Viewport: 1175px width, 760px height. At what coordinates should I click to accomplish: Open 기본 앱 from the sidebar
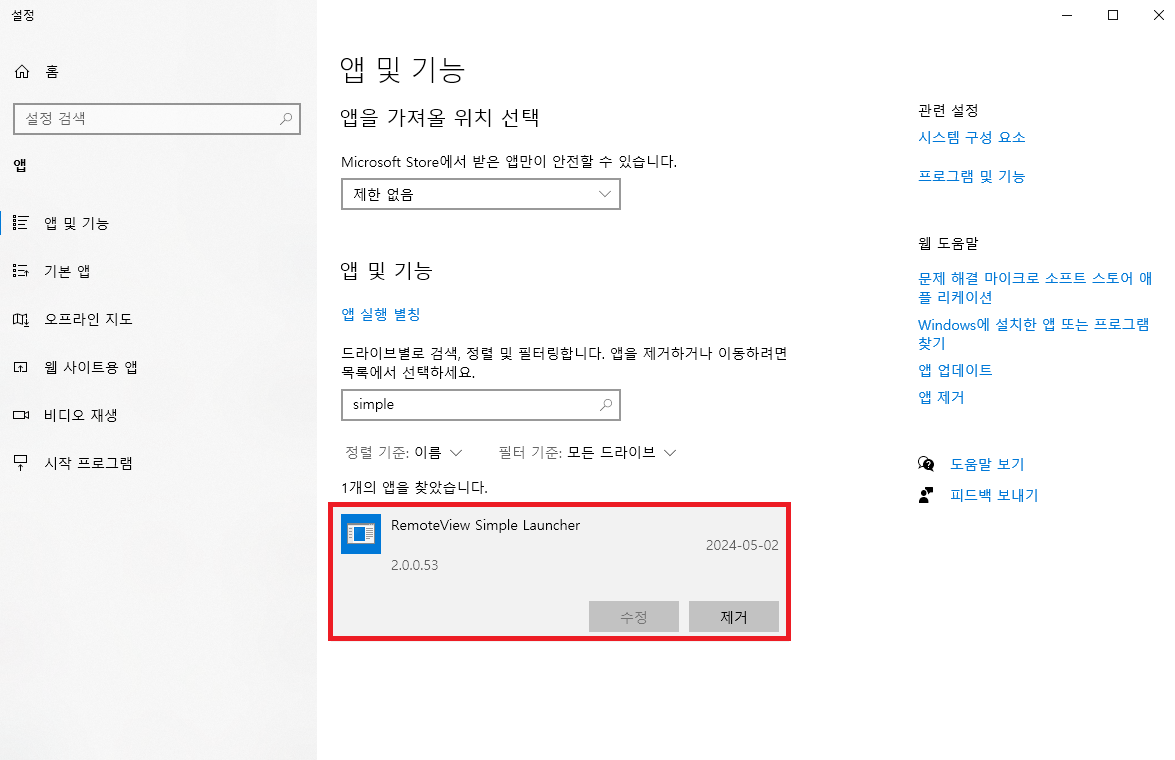pos(22,270)
